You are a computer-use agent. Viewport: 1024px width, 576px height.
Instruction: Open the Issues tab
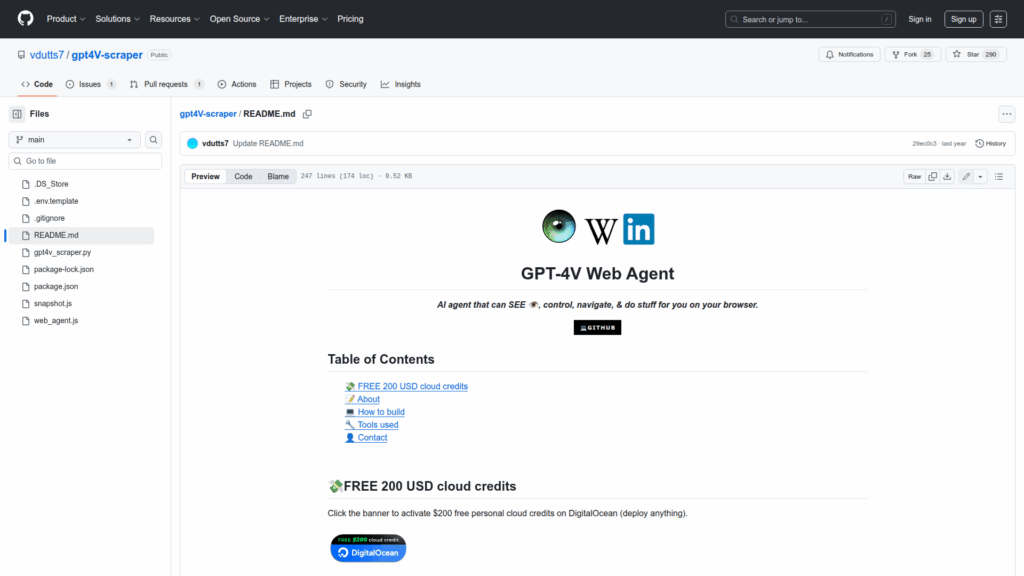pyautogui.click(x=91, y=84)
